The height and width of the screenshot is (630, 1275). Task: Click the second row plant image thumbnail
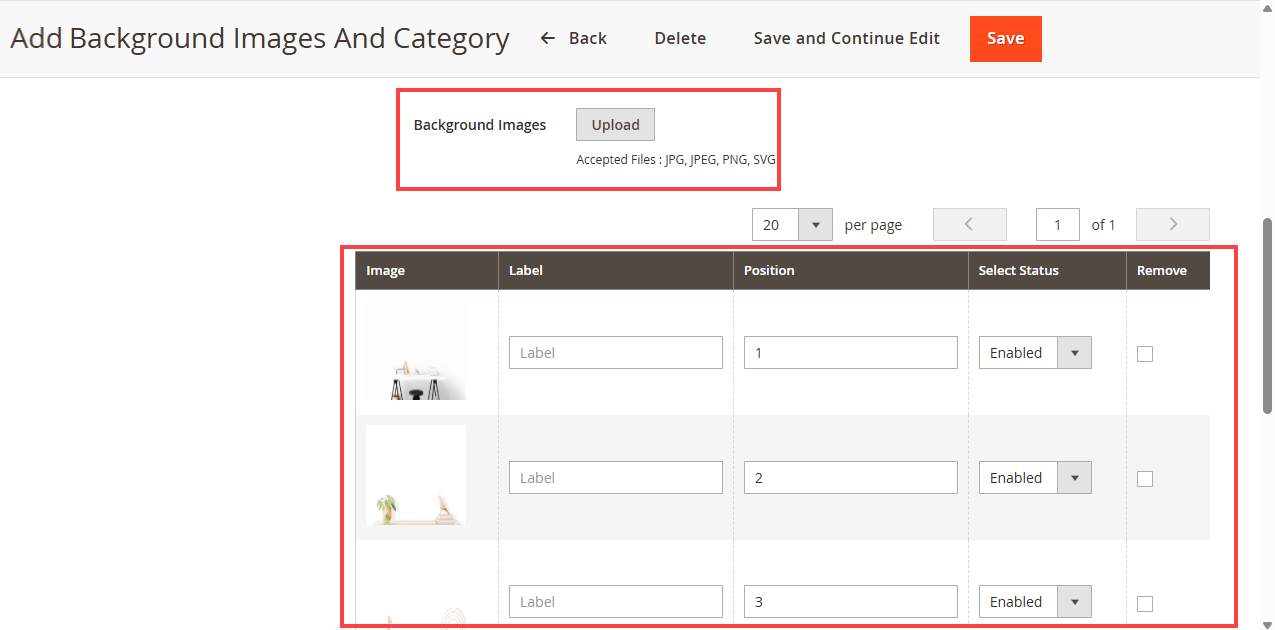(416, 475)
